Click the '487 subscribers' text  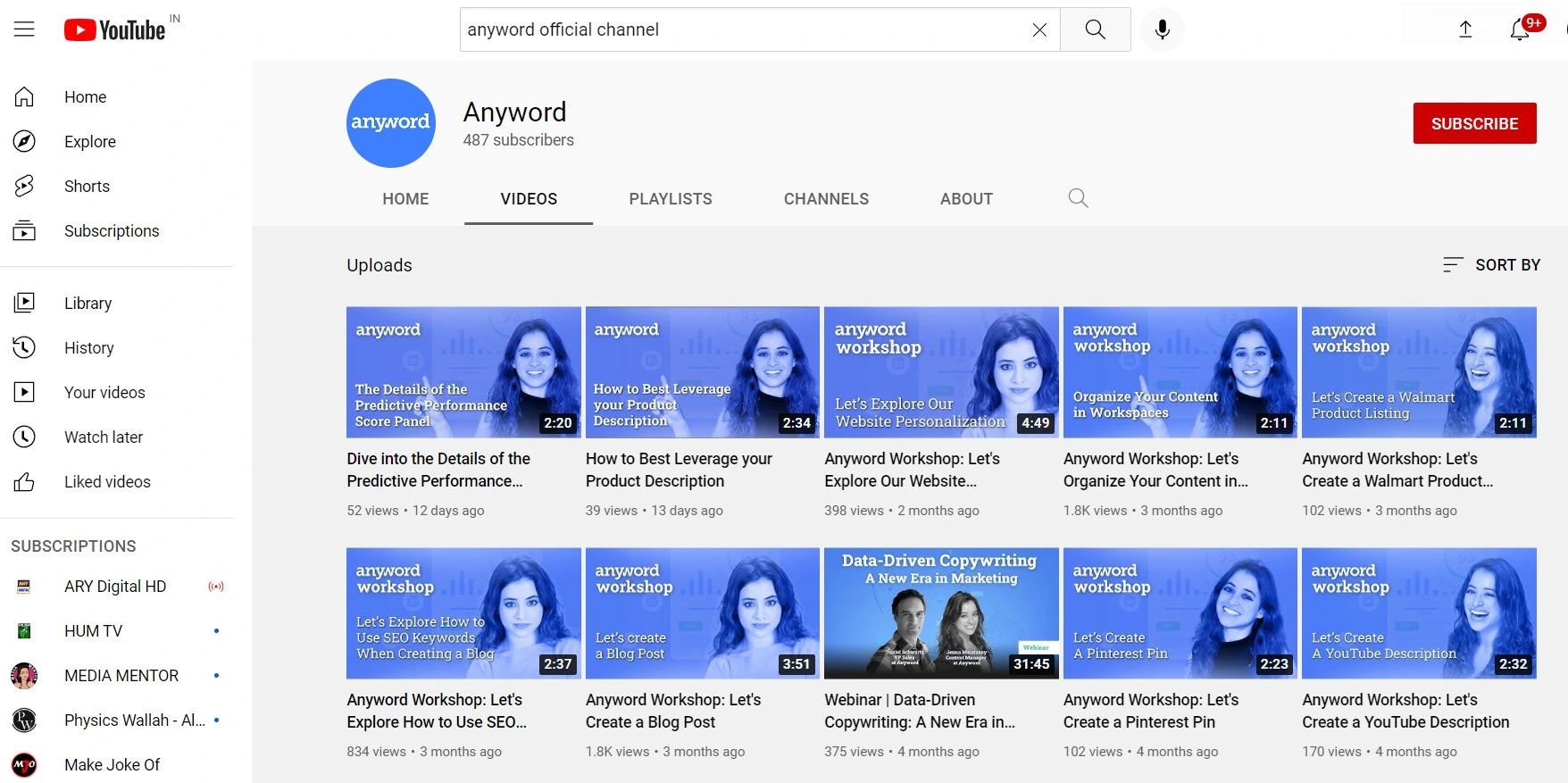[x=518, y=140]
